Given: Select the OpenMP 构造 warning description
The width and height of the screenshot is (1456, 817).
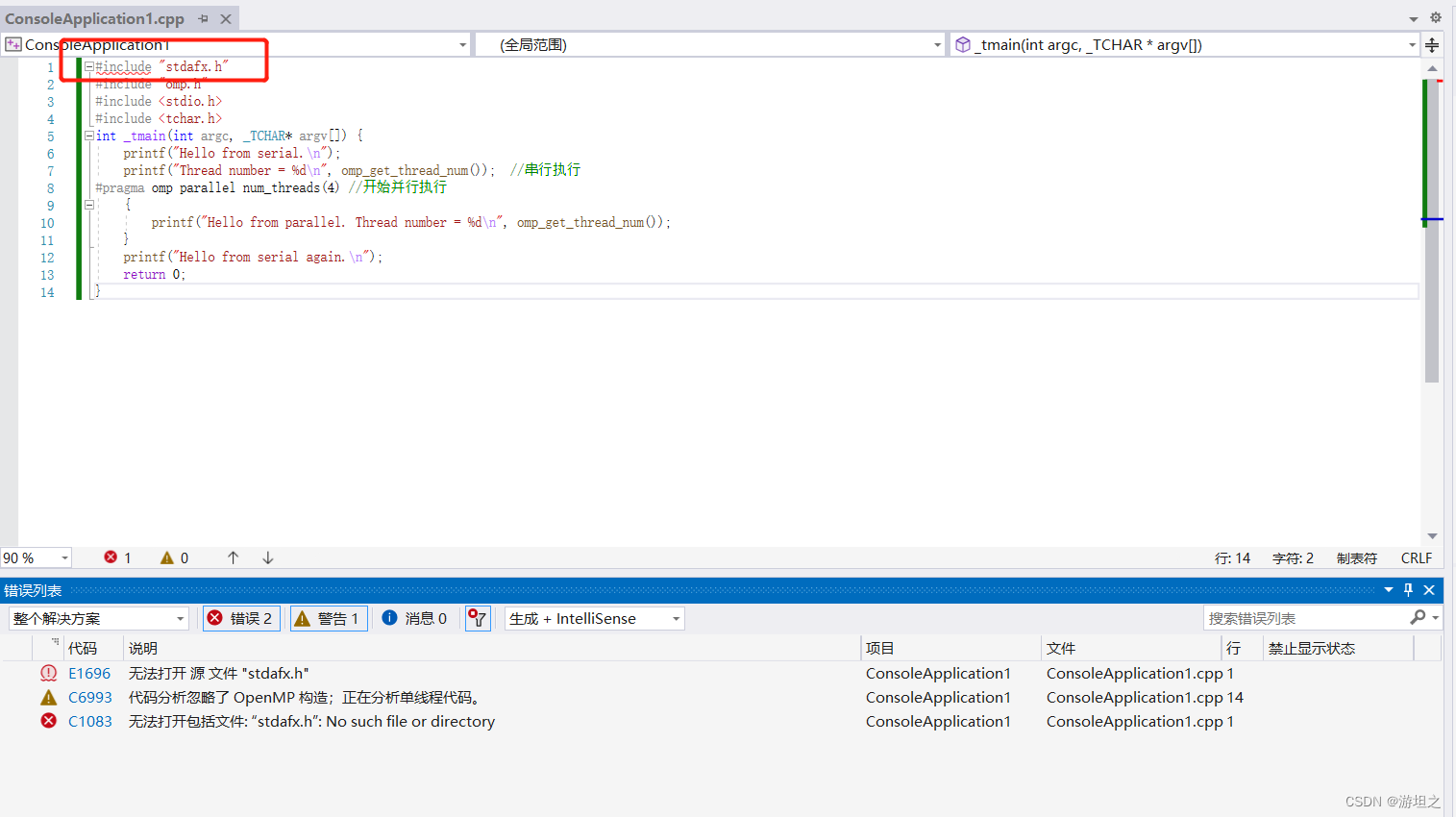Looking at the screenshot, I should click(x=307, y=698).
